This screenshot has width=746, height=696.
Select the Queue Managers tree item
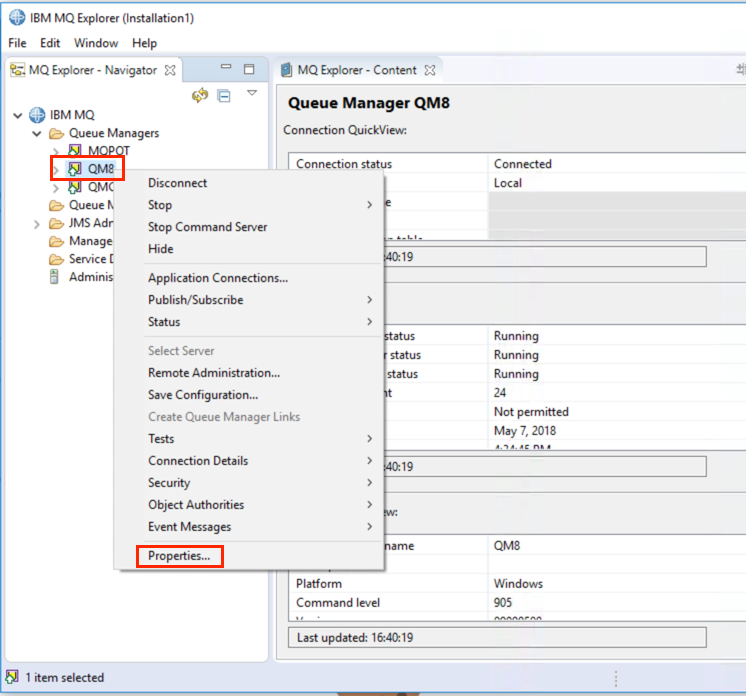(x=114, y=133)
